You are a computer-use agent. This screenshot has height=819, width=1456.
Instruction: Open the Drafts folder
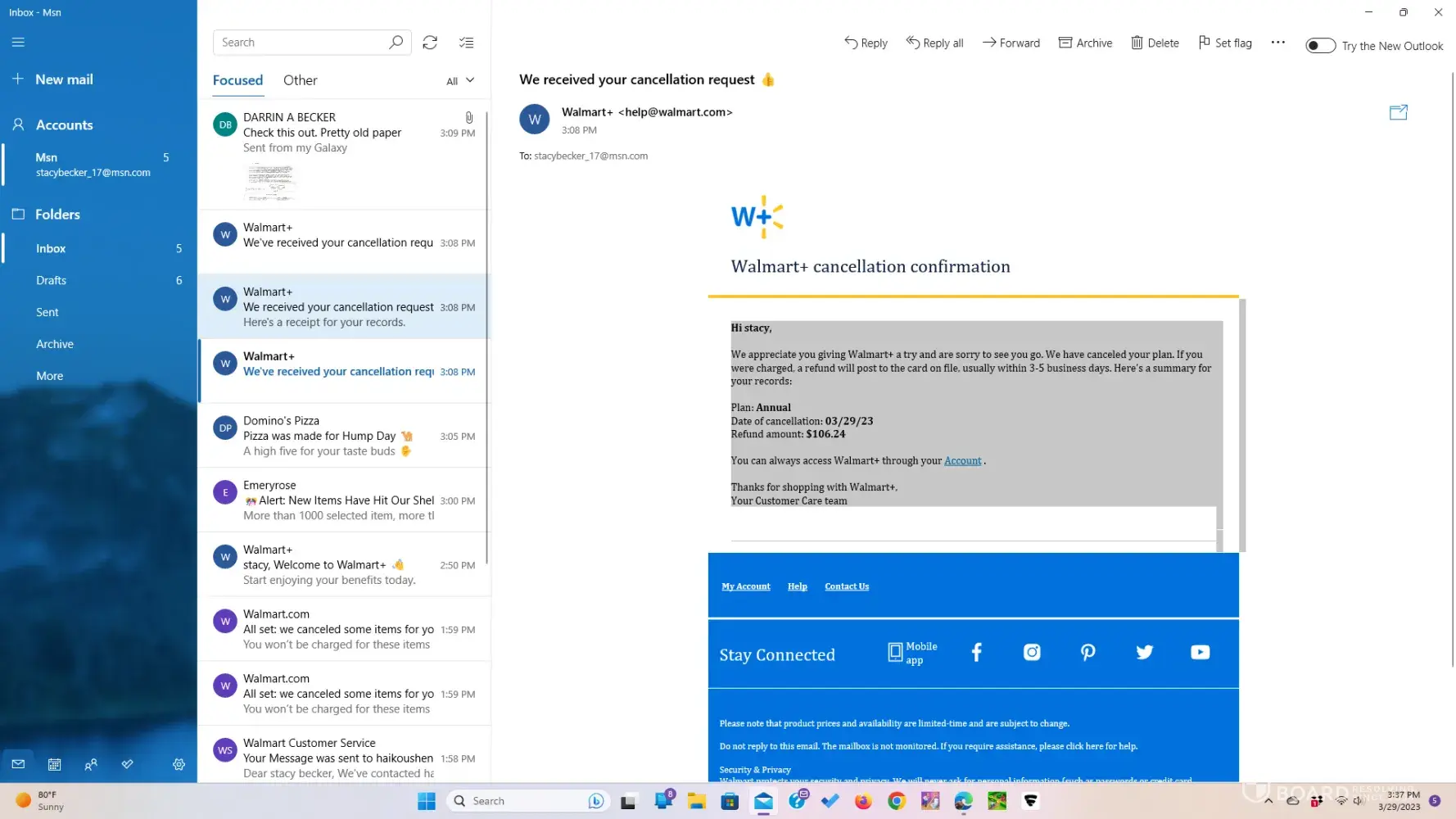tap(51, 280)
